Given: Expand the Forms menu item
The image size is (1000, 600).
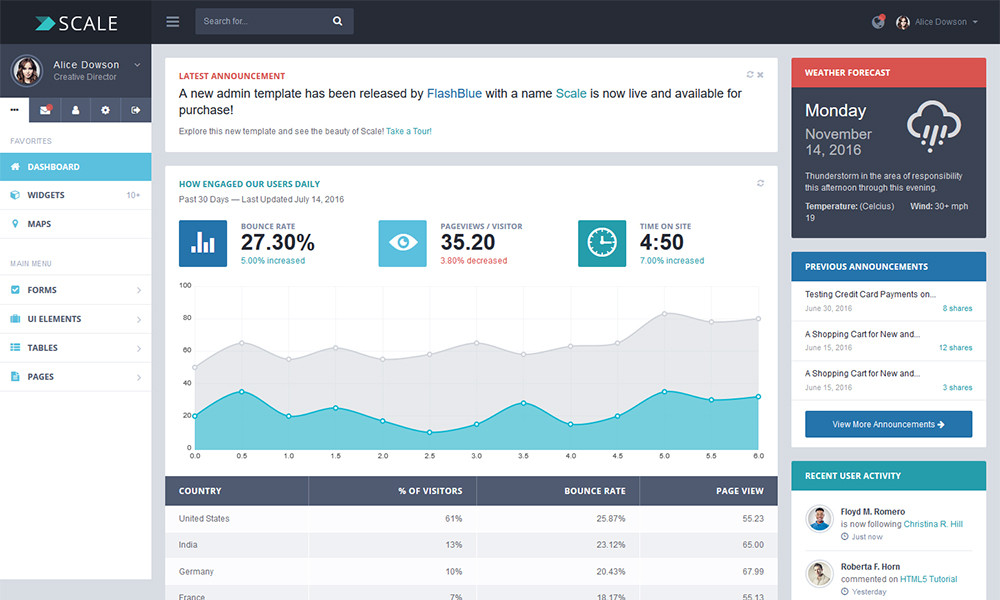Looking at the screenshot, I should (x=75, y=290).
